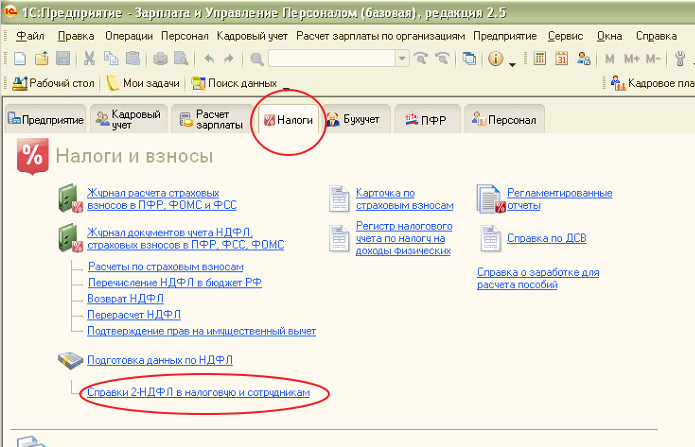695x447 pixels.
Task: Click the open folder icon in toolbar
Action: 39,59
